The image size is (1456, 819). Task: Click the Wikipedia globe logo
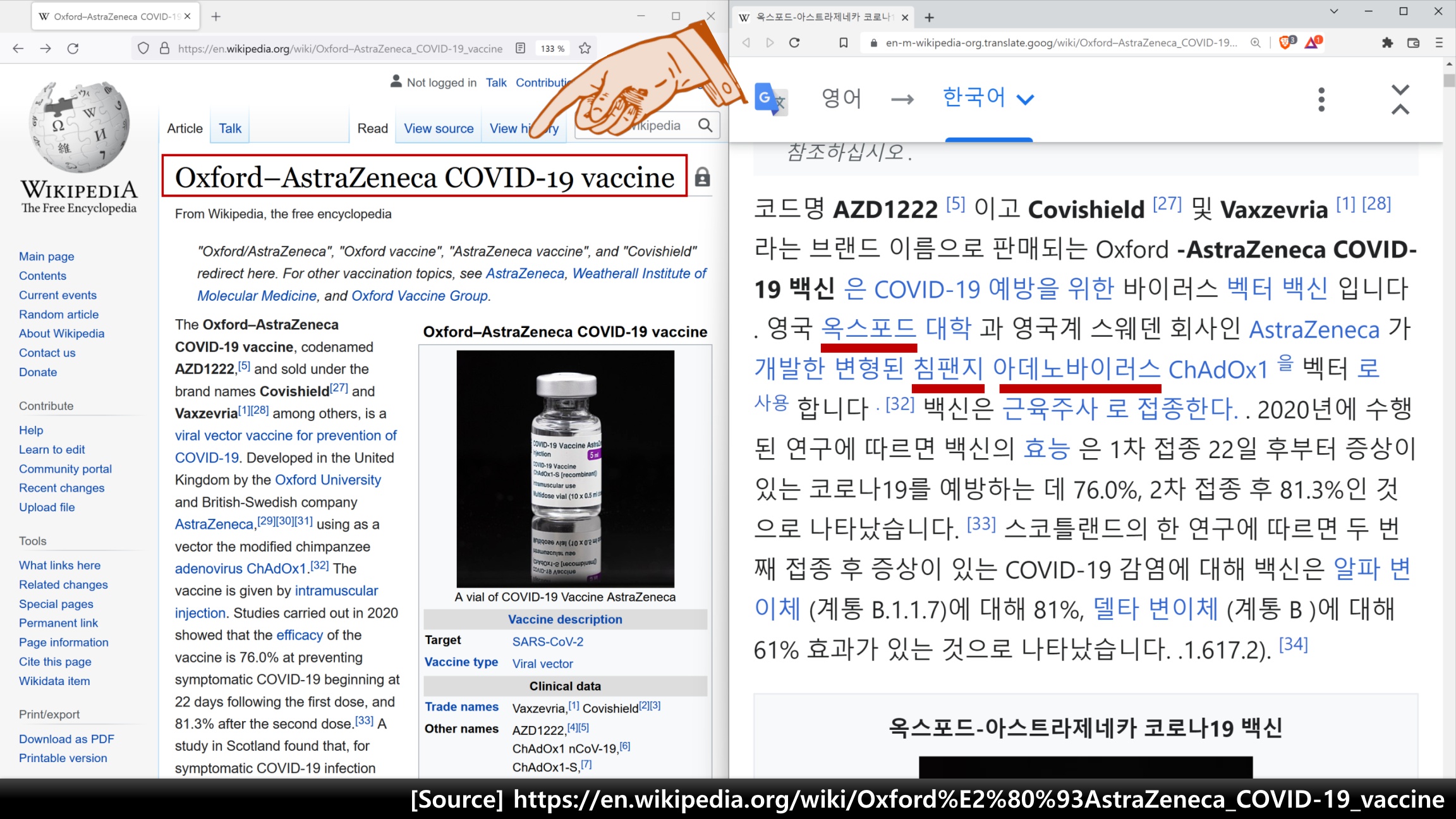(79, 128)
